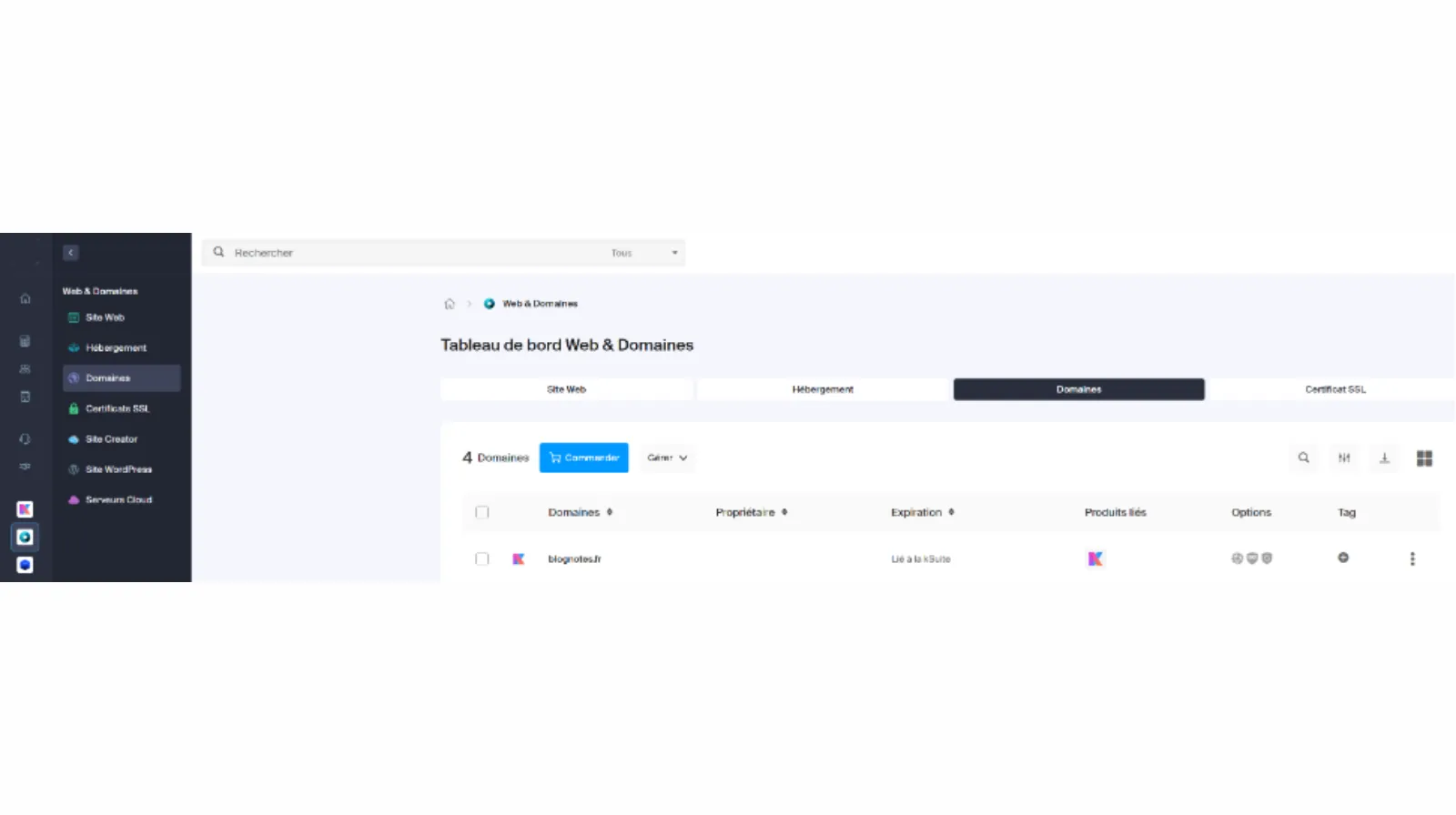Open kSuite app icon in left rail

[25, 509]
